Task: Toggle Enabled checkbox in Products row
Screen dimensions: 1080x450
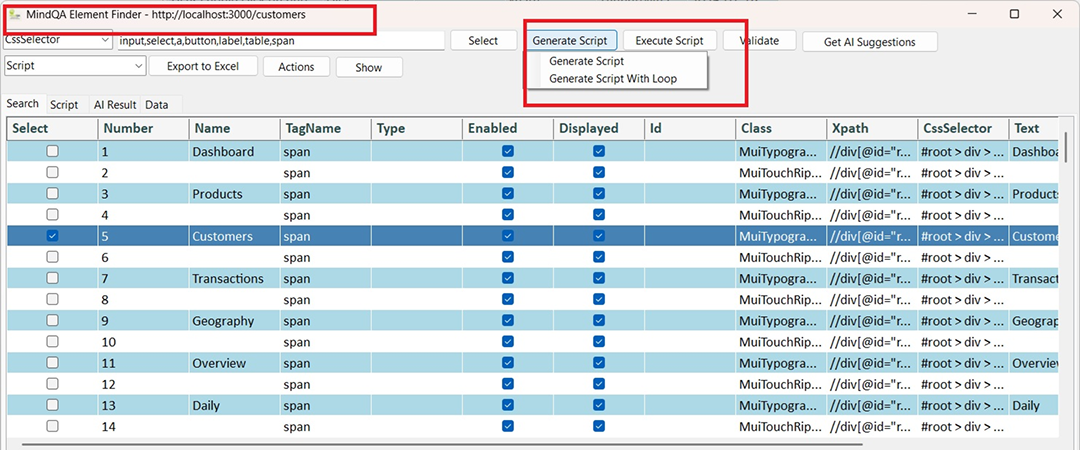Action: 508,193
